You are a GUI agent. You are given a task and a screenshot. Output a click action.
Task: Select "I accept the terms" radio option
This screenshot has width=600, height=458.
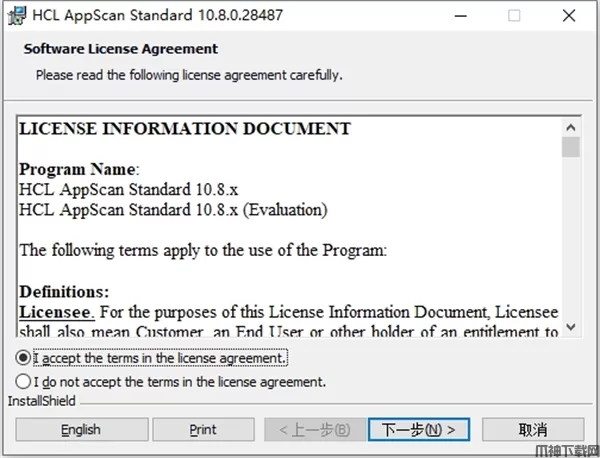24,357
